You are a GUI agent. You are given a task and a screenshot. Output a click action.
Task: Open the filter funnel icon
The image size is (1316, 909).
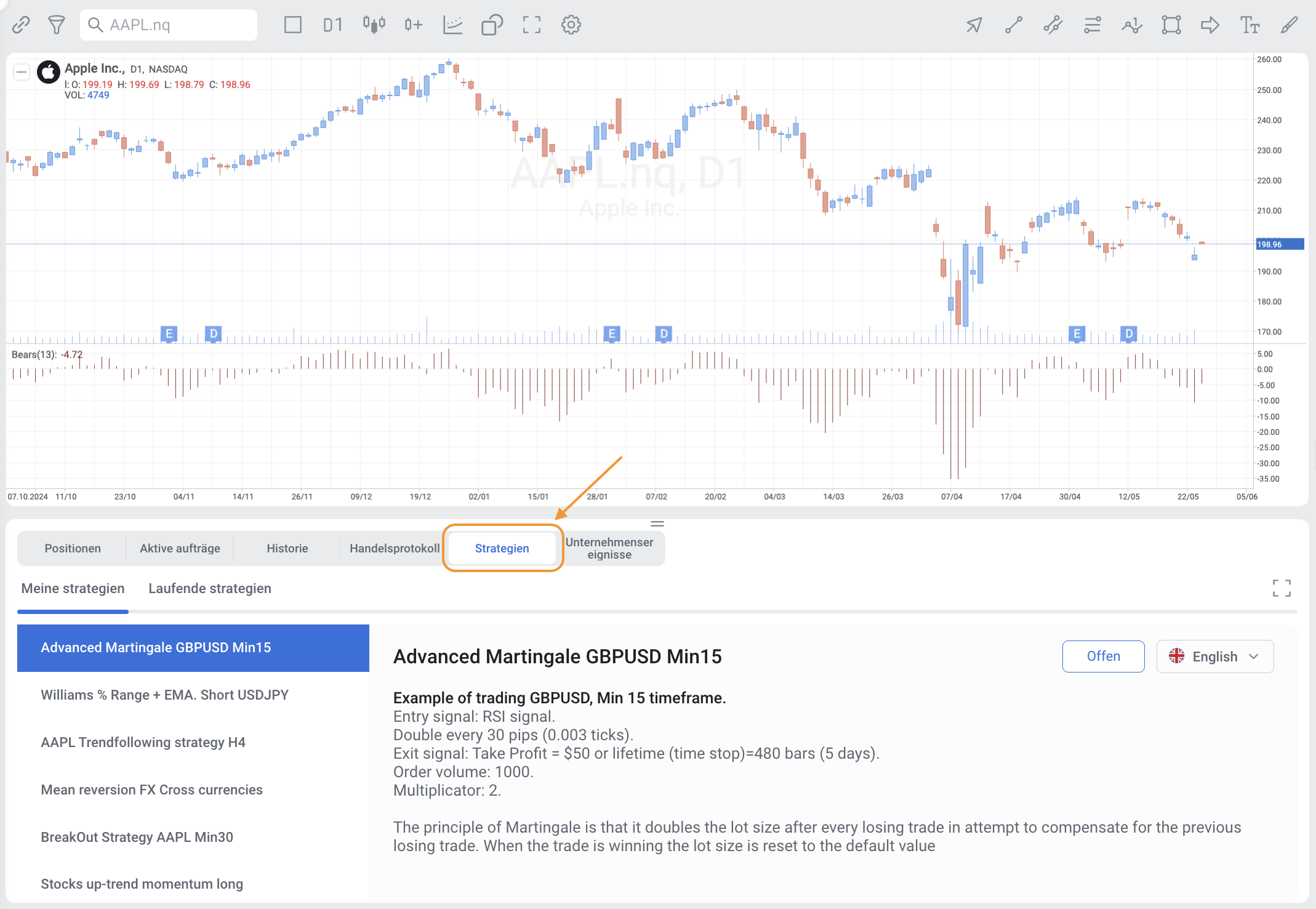[57, 25]
